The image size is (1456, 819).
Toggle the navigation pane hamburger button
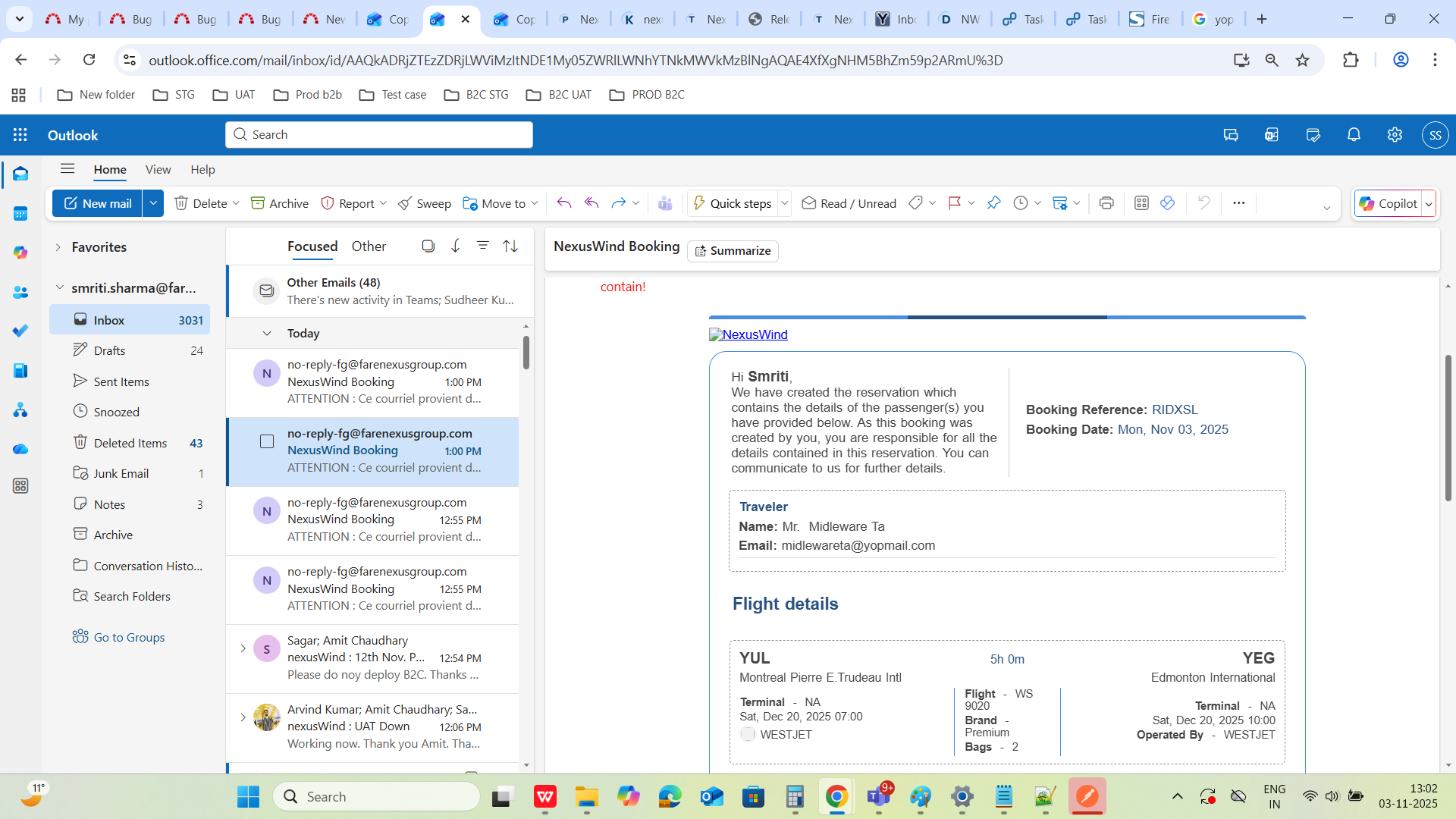67,169
